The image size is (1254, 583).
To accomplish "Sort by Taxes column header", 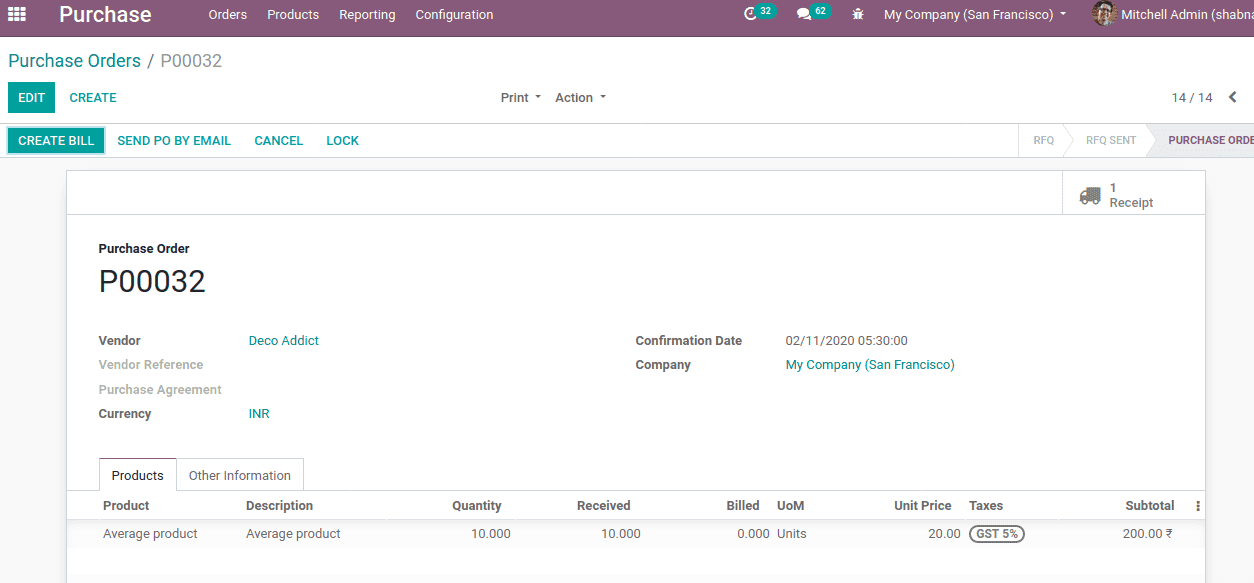I will point(986,506).
